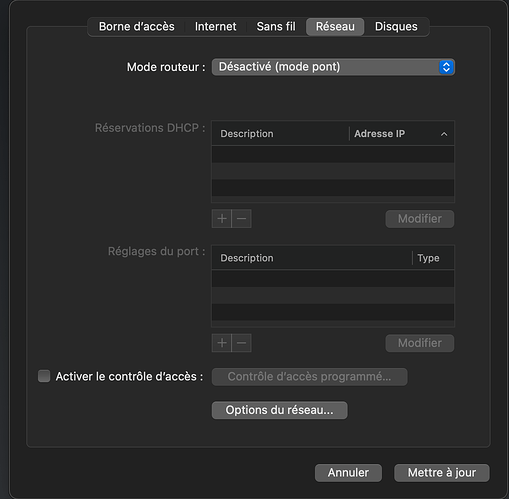Select the Disques tab

(x=396, y=27)
